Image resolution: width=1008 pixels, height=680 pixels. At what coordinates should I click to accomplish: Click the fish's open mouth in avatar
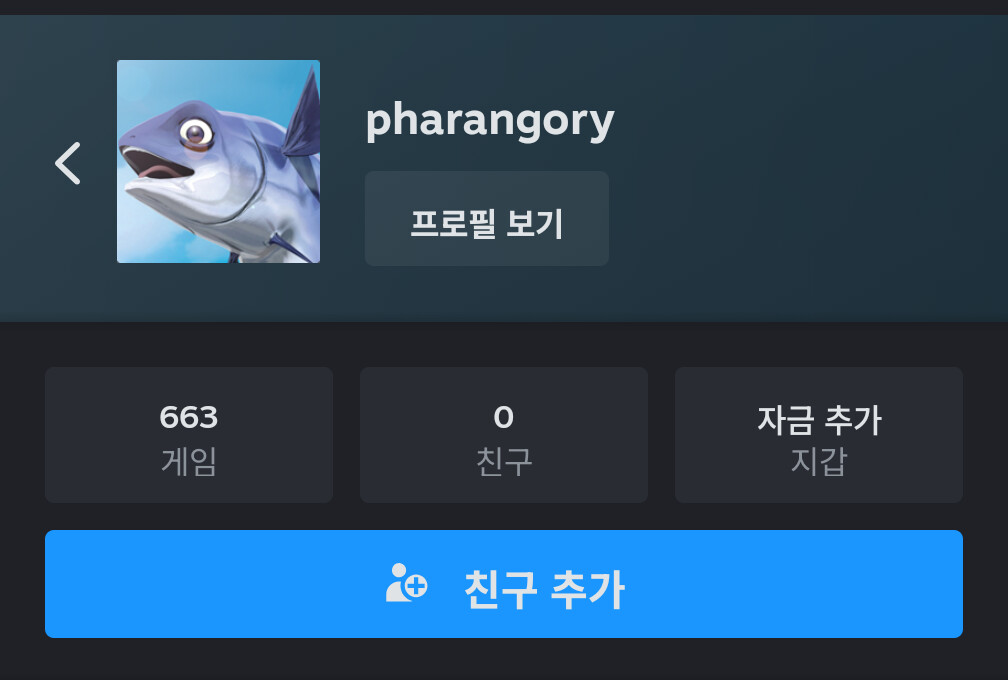156,163
